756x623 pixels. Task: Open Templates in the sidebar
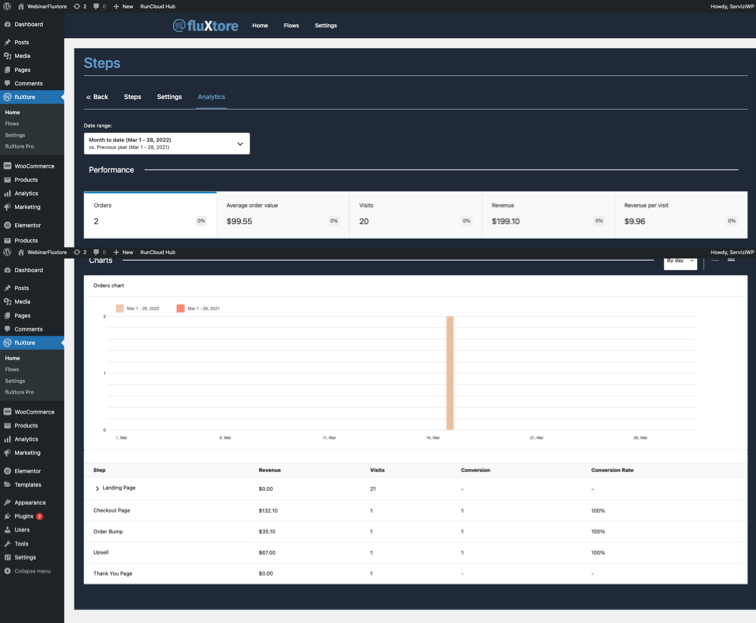point(28,484)
